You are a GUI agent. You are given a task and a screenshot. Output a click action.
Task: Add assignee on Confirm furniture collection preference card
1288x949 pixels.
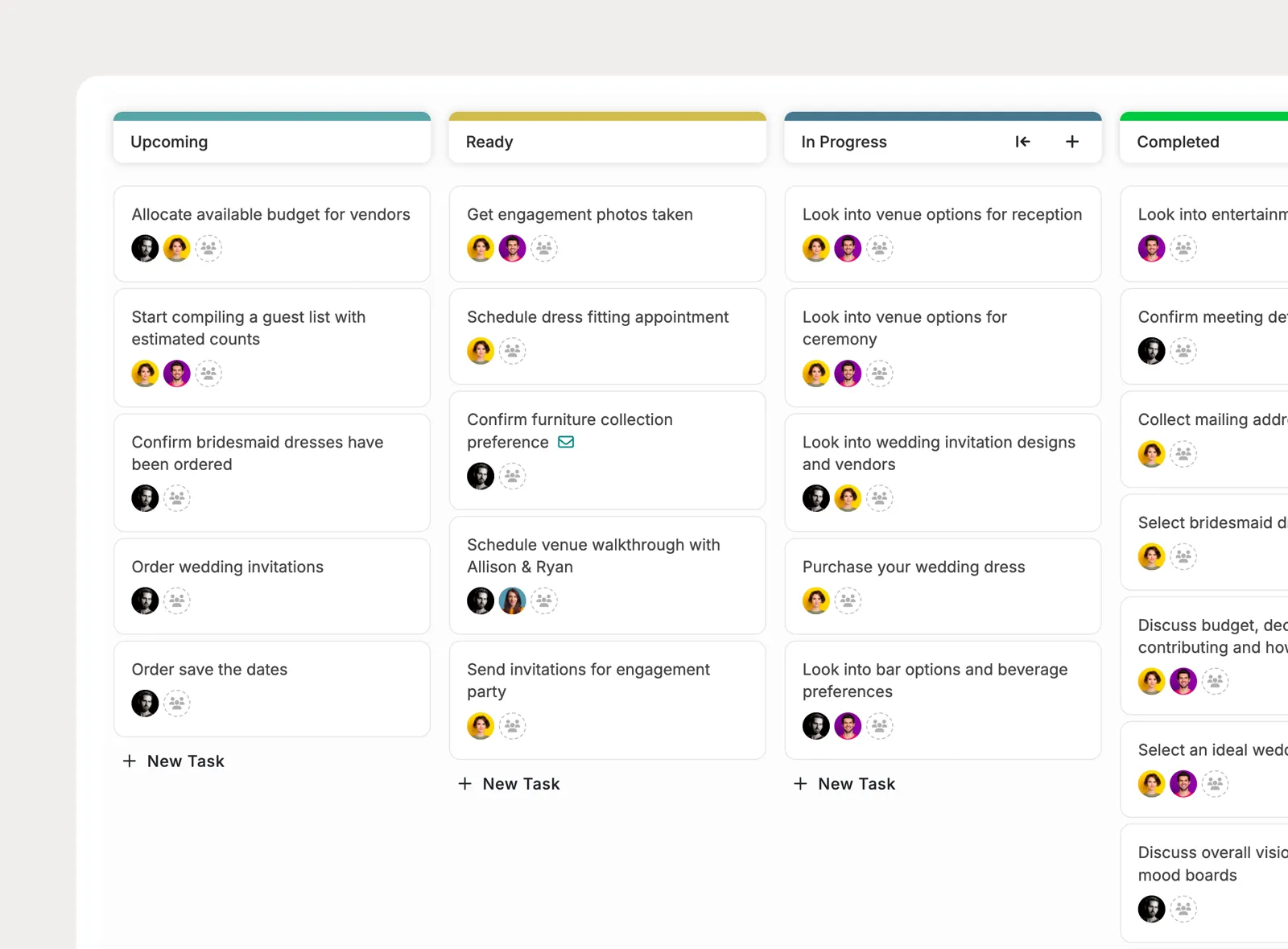tap(513, 476)
